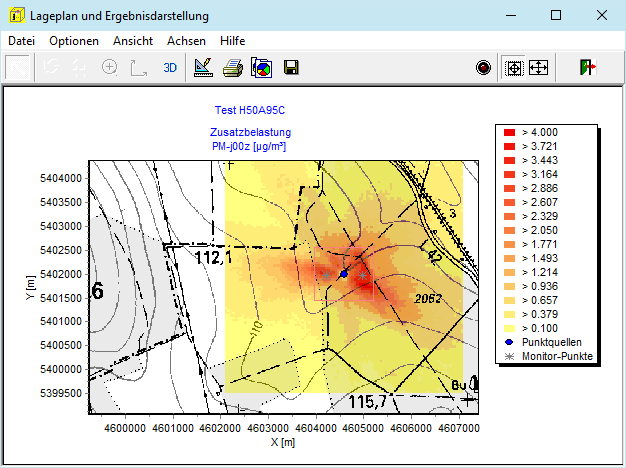Click the greyed-out refresh/redraw icon

coord(51,67)
